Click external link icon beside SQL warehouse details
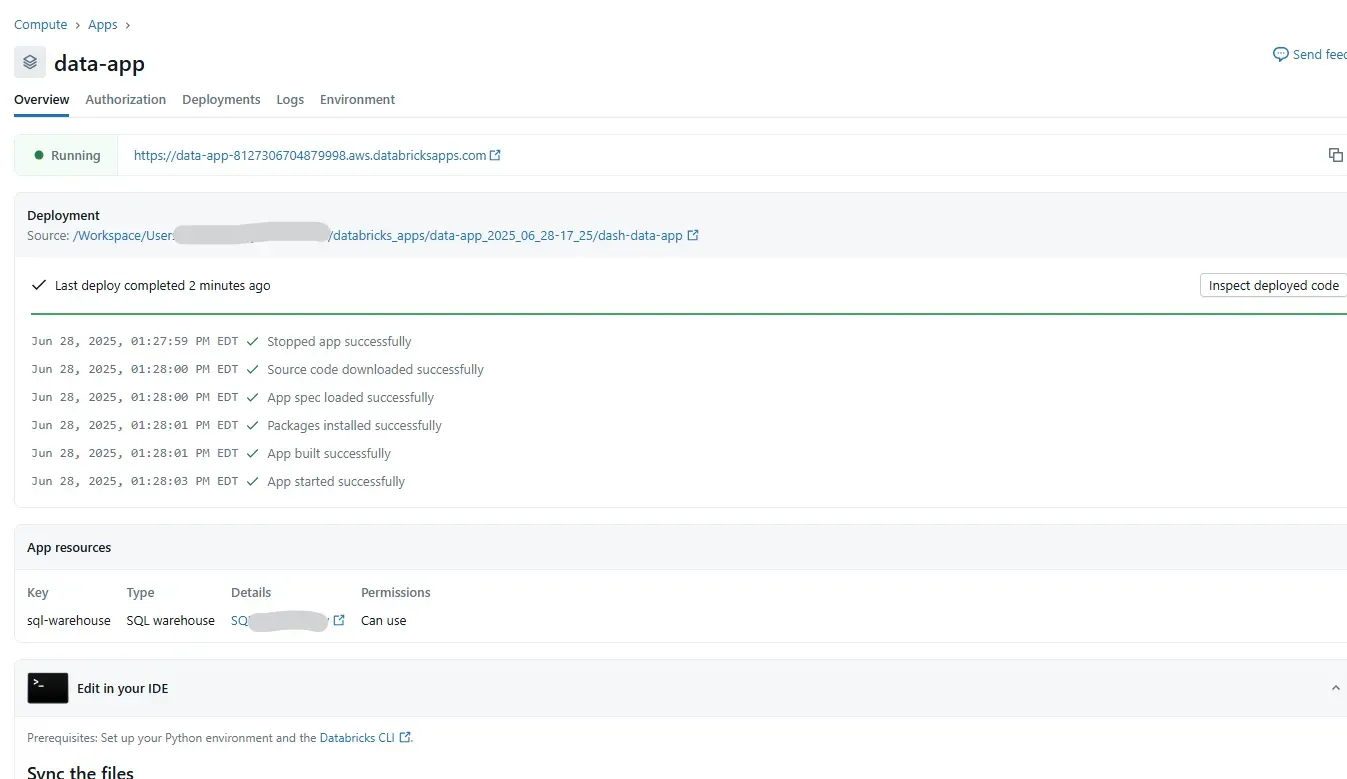Viewport: 1347px width, 779px height. point(339,620)
